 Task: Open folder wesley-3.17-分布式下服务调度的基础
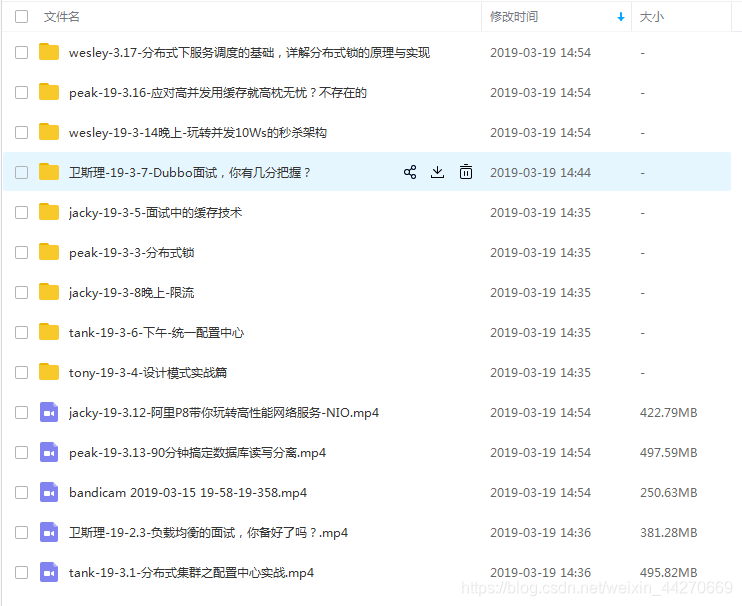249,53
